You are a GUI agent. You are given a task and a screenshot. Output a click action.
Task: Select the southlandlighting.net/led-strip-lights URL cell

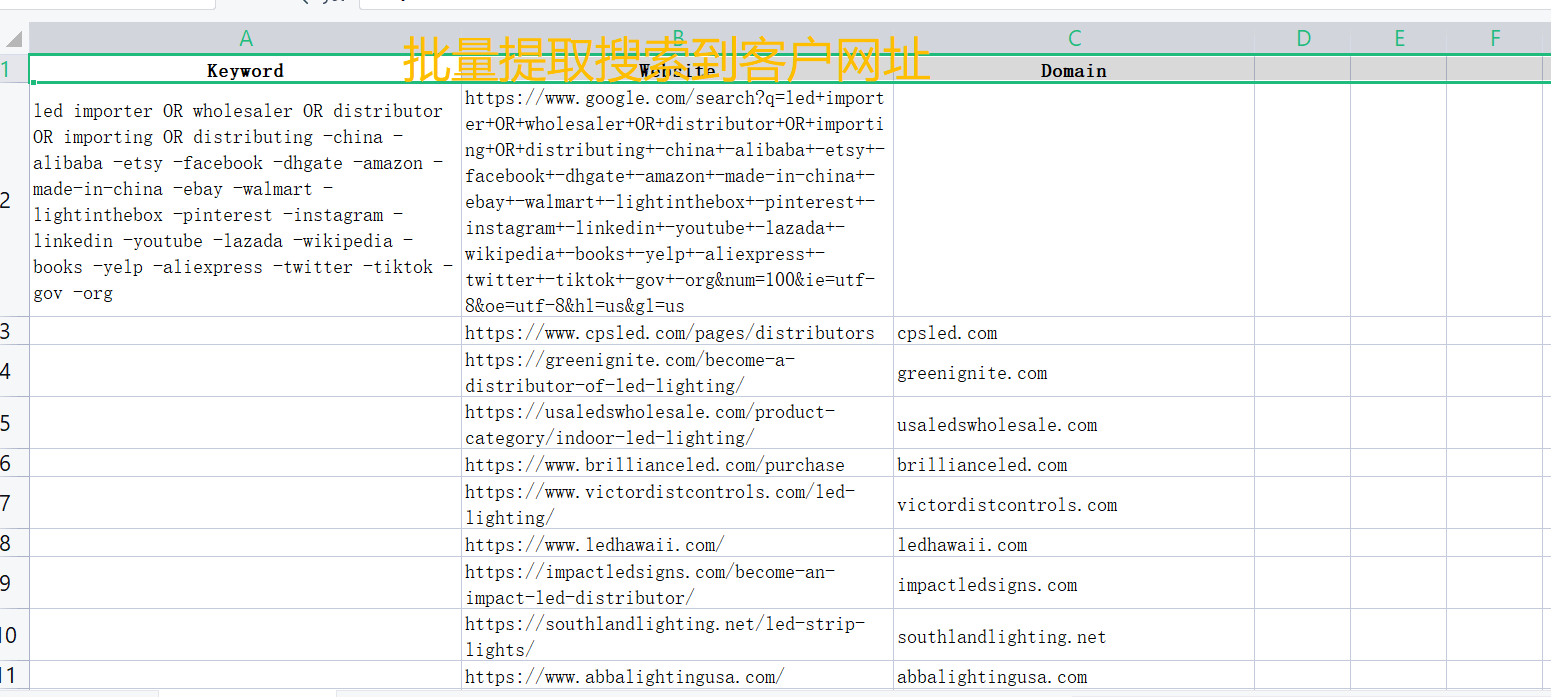click(677, 635)
